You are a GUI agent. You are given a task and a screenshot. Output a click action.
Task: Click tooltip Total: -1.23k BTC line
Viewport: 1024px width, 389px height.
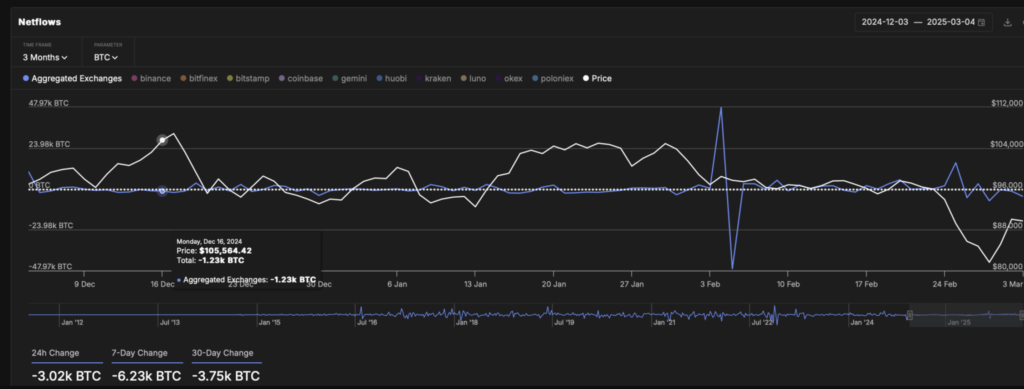[x=210, y=260]
